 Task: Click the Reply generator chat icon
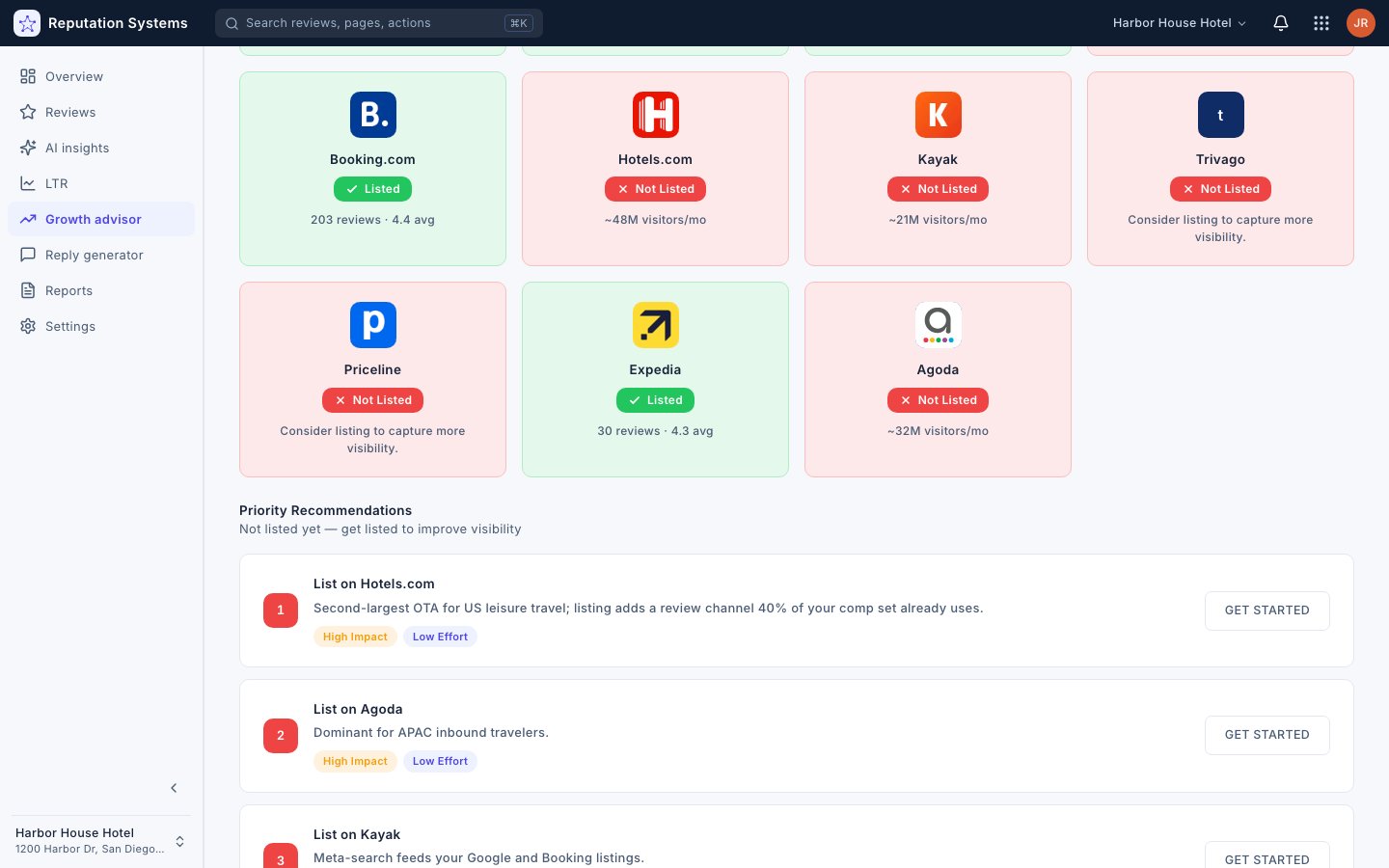28,255
